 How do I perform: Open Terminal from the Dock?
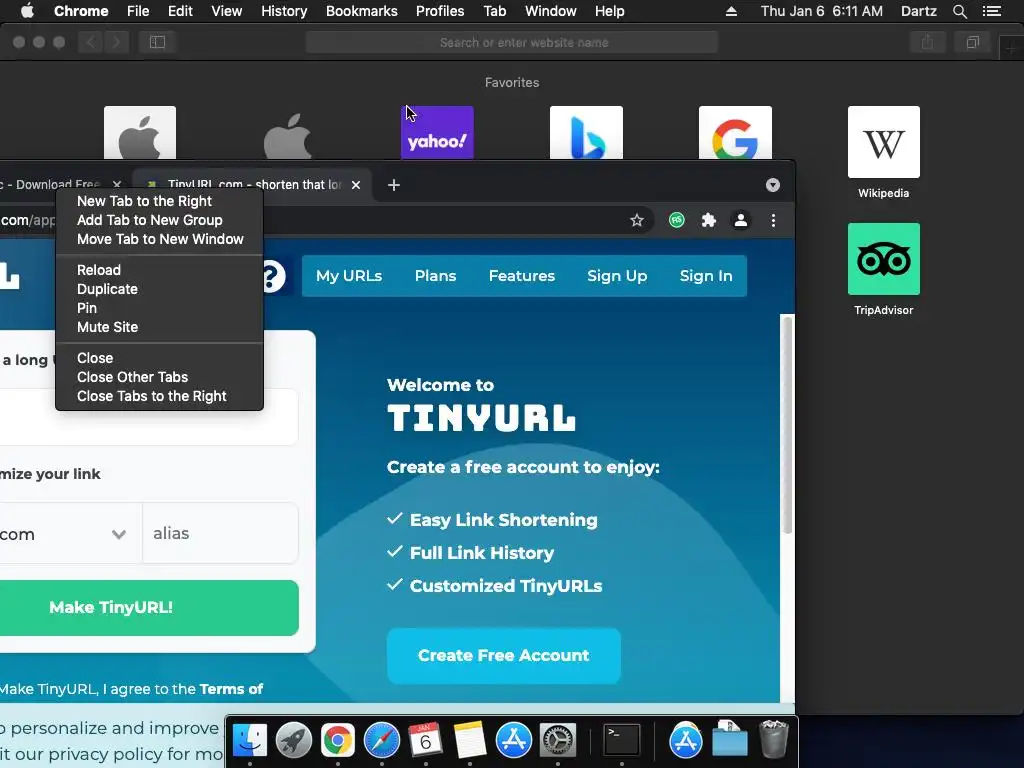(x=620, y=741)
